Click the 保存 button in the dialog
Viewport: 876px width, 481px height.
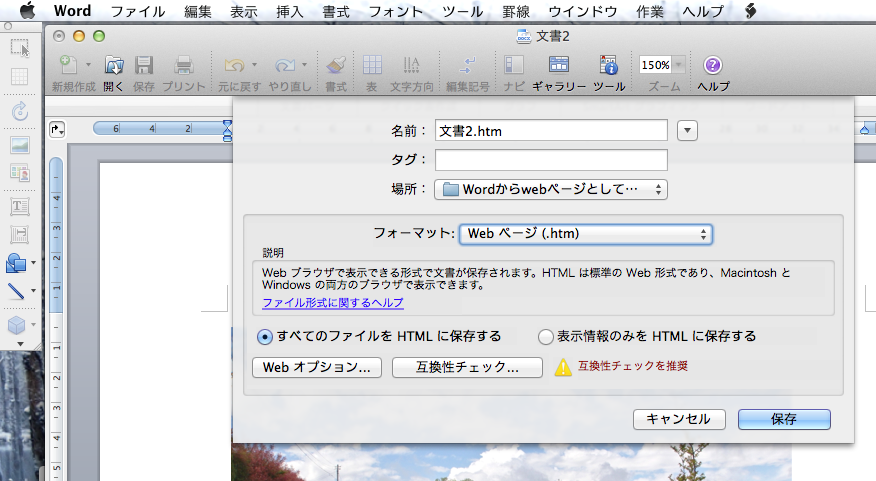pos(784,419)
